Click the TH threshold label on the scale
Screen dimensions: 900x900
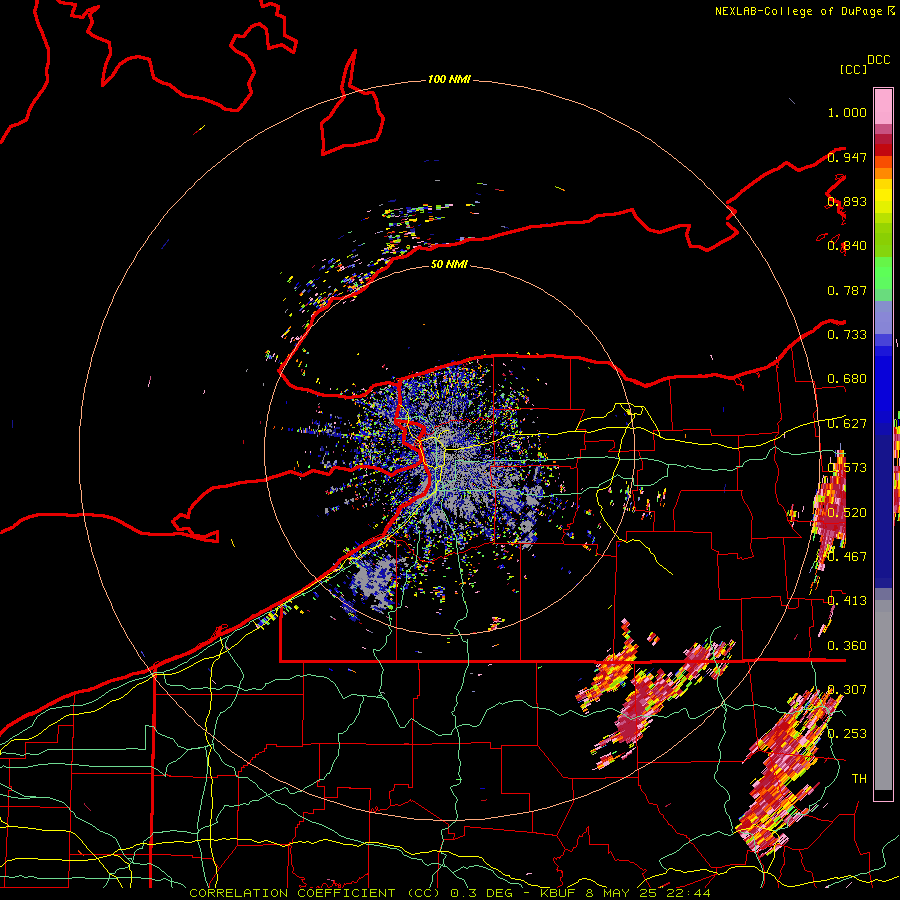pos(859,778)
